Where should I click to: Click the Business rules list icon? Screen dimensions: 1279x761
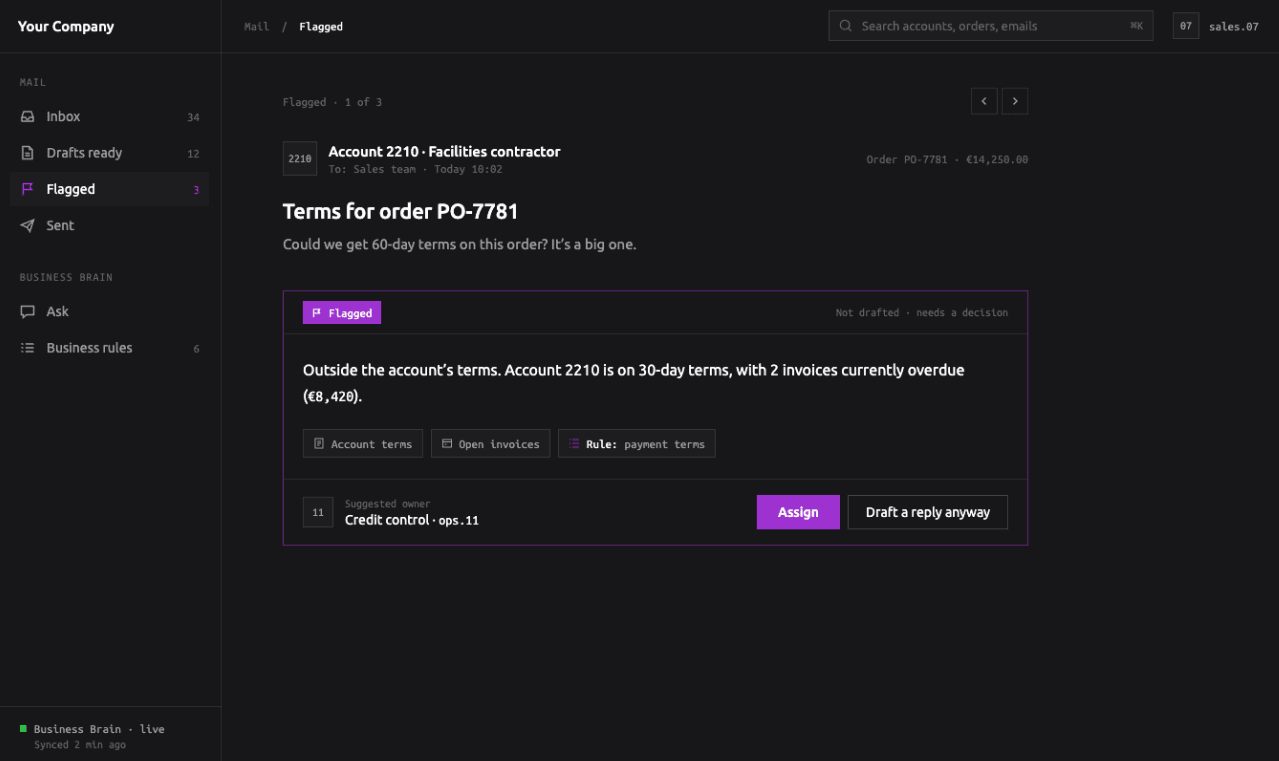point(28,348)
